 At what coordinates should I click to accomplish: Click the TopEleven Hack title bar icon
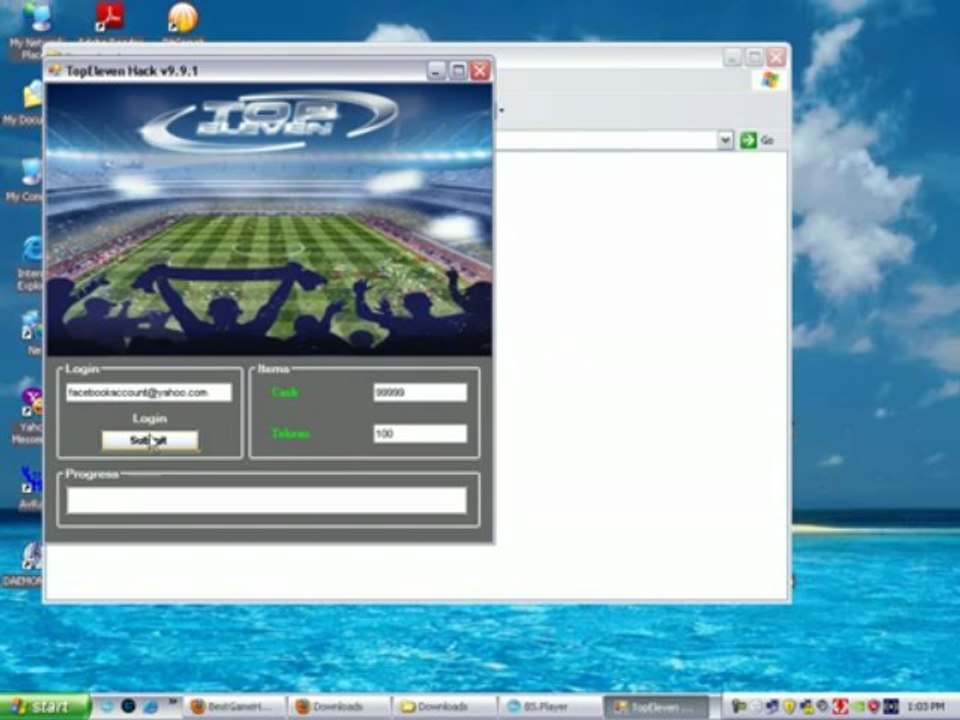(x=55, y=70)
